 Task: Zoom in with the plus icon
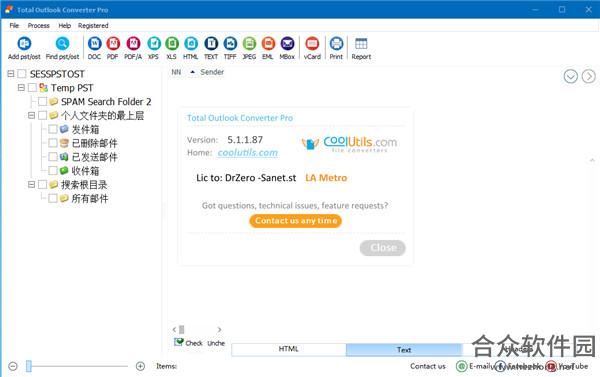click(x=140, y=366)
